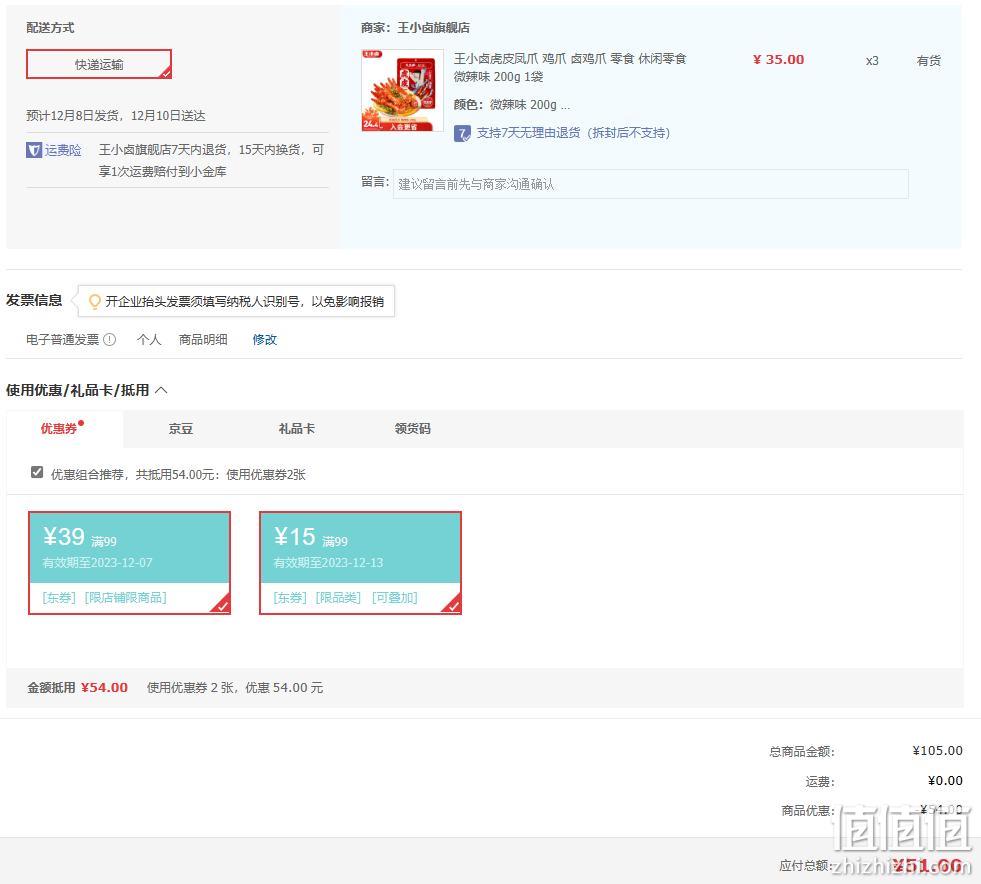The height and width of the screenshot is (884, 981).
Task: Click the 商品明细 invoice content text
Action: 203,340
